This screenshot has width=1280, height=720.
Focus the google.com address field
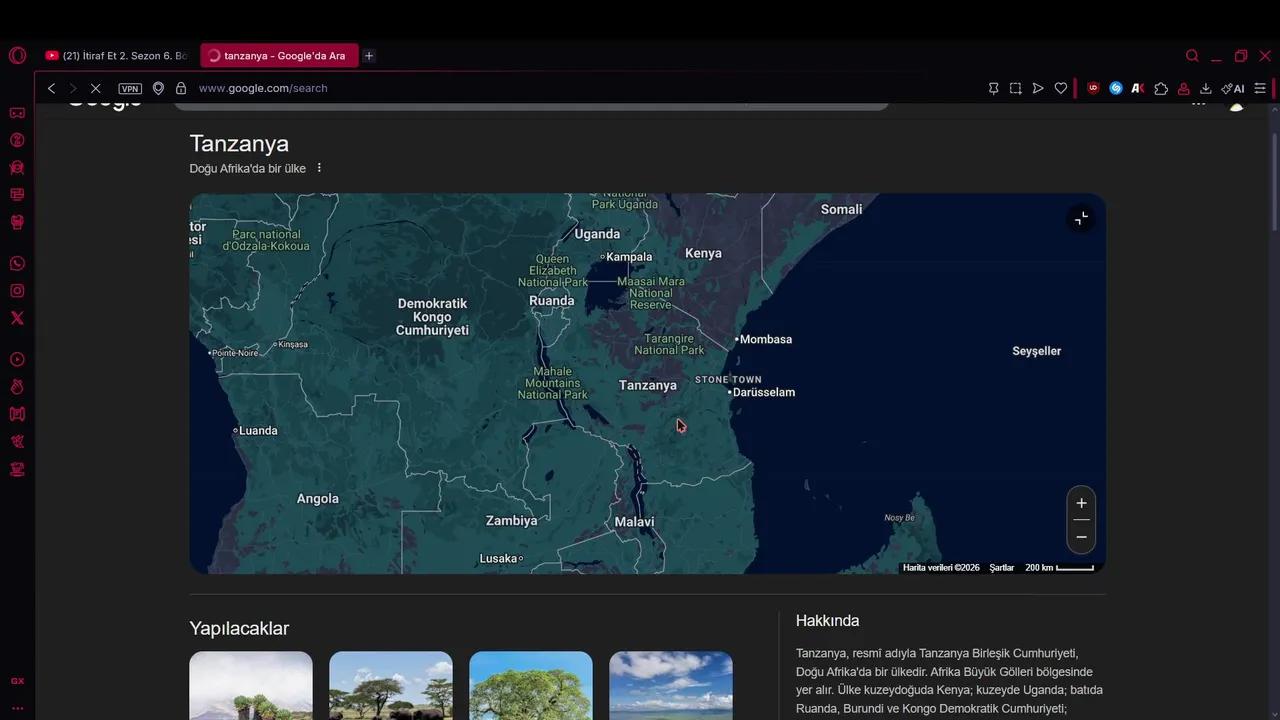coord(263,88)
